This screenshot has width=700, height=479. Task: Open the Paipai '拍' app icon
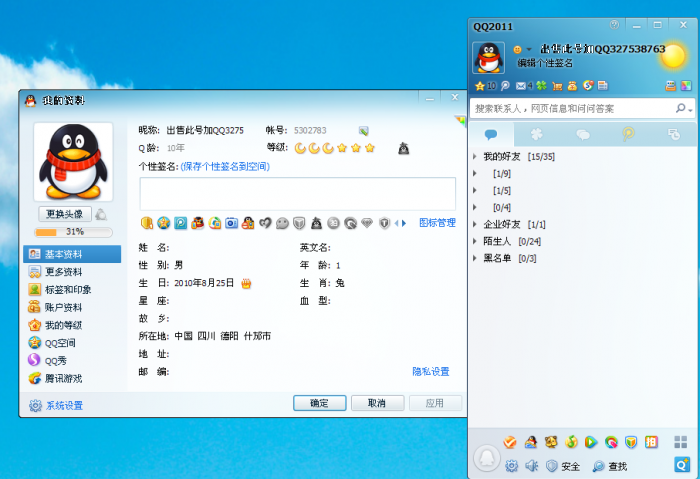click(x=651, y=442)
